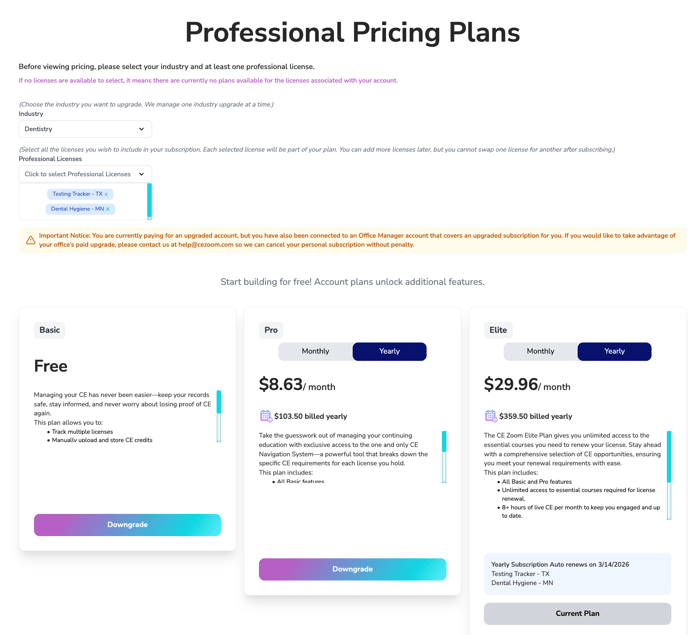
Task: Open the Industry dropdown chevron
Action: point(141,129)
